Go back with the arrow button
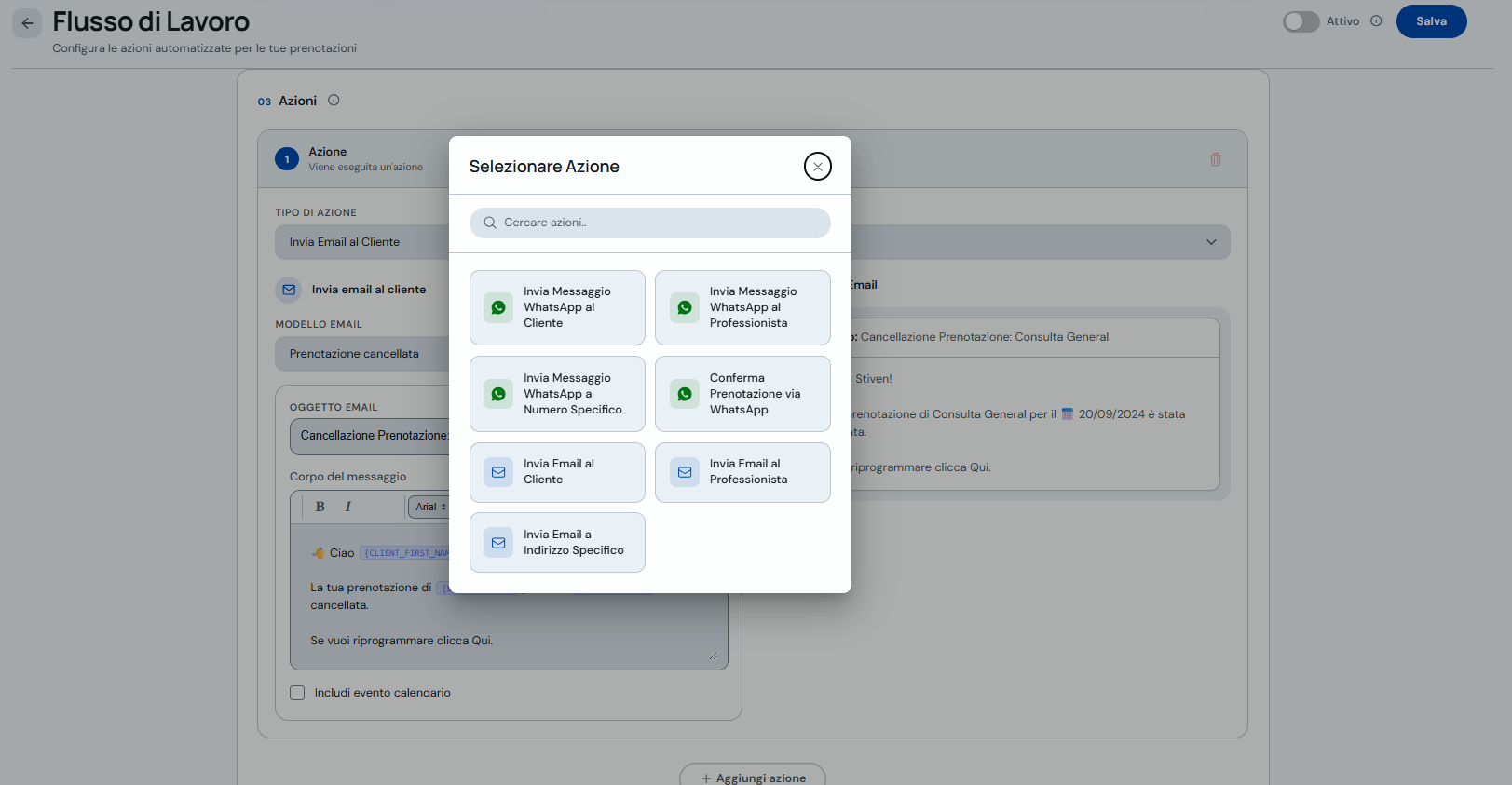 pyautogui.click(x=27, y=23)
